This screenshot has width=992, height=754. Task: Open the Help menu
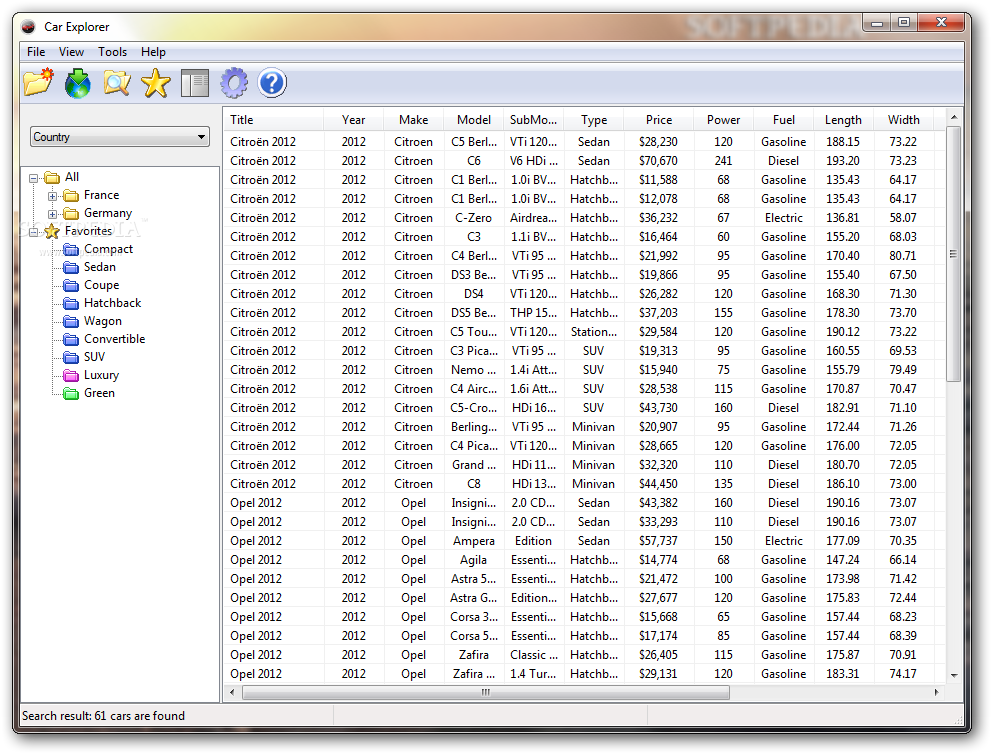pos(153,52)
